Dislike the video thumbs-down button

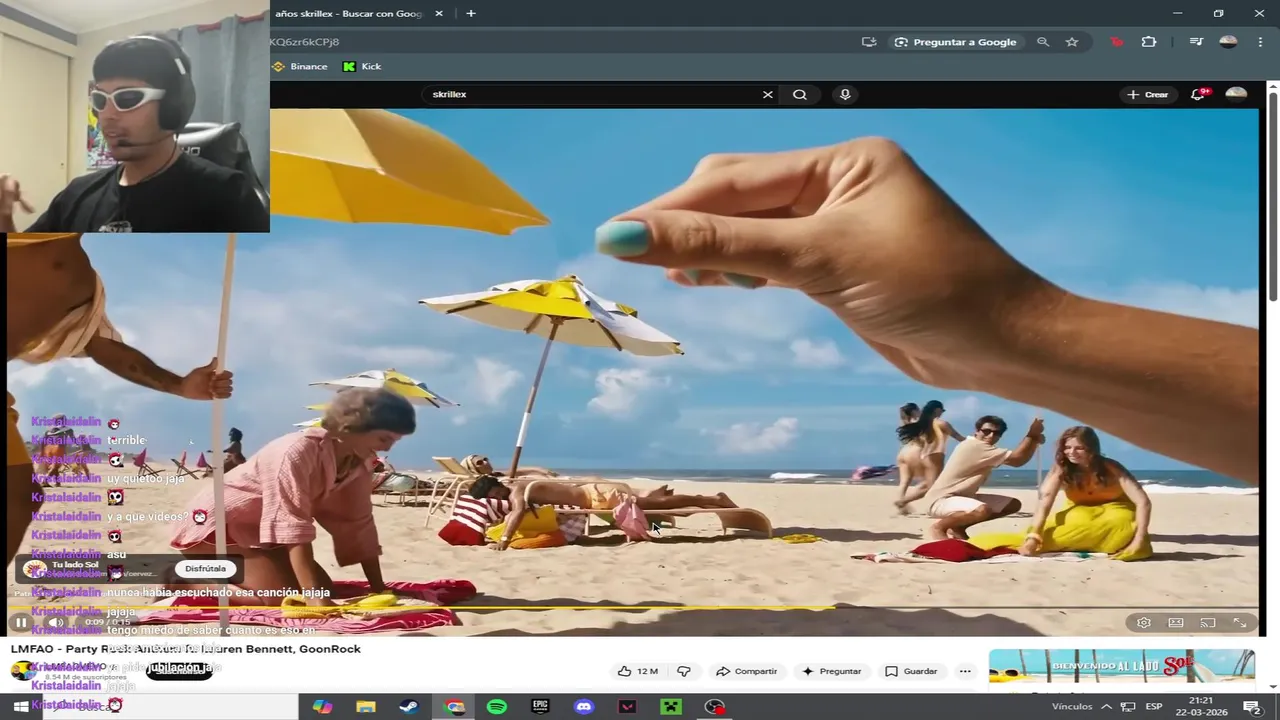coord(684,671)
